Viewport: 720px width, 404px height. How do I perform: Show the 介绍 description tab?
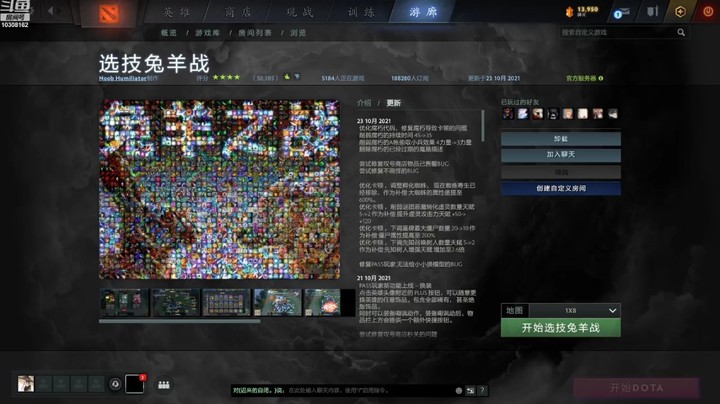tap(364, 103)
